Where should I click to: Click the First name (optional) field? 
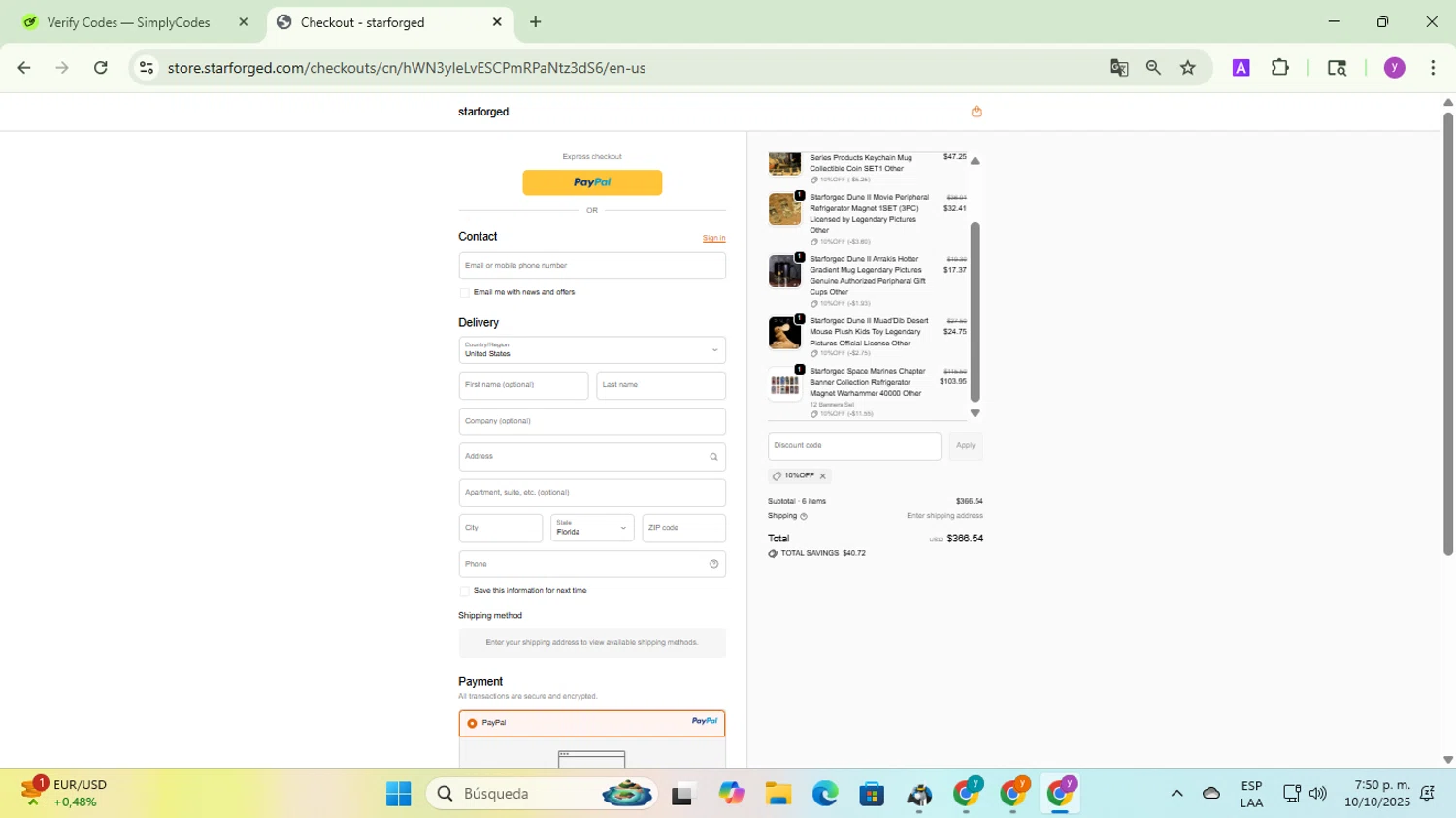tap(523, 385)
